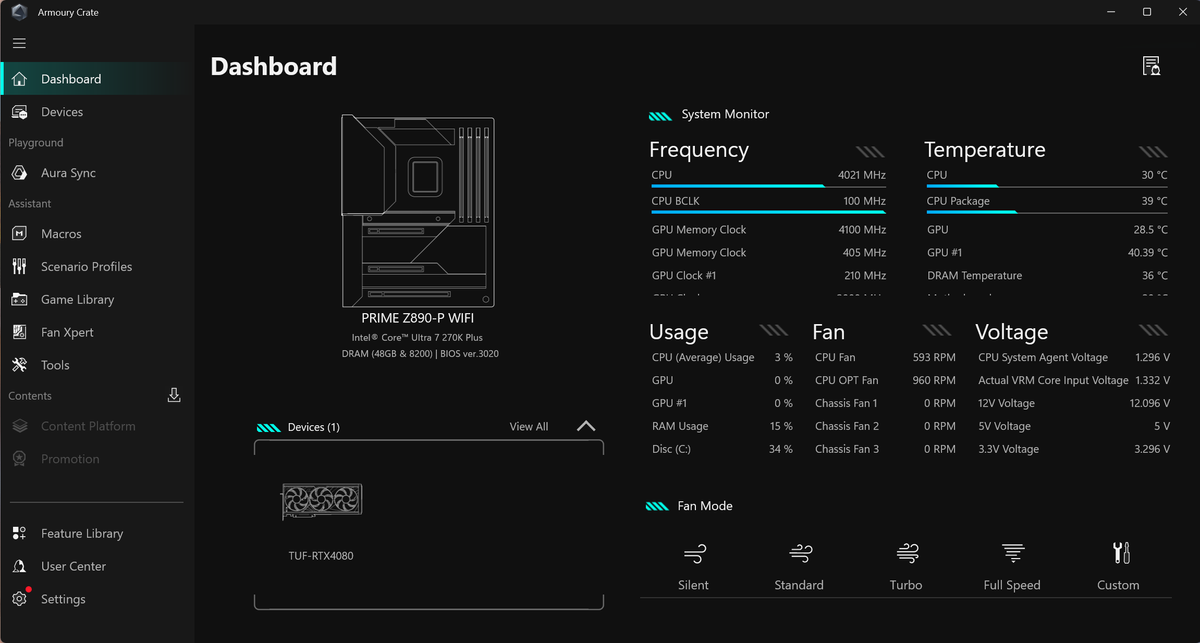Click the DRAM Temperature row
1200x643 pixels.
tap(1047, 276)
